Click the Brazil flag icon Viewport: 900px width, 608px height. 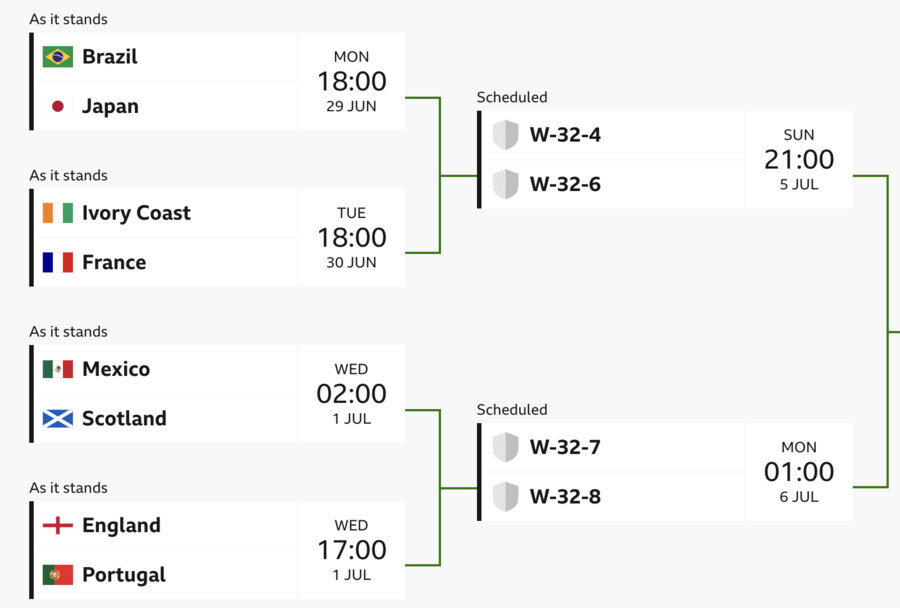click(57, 57)
